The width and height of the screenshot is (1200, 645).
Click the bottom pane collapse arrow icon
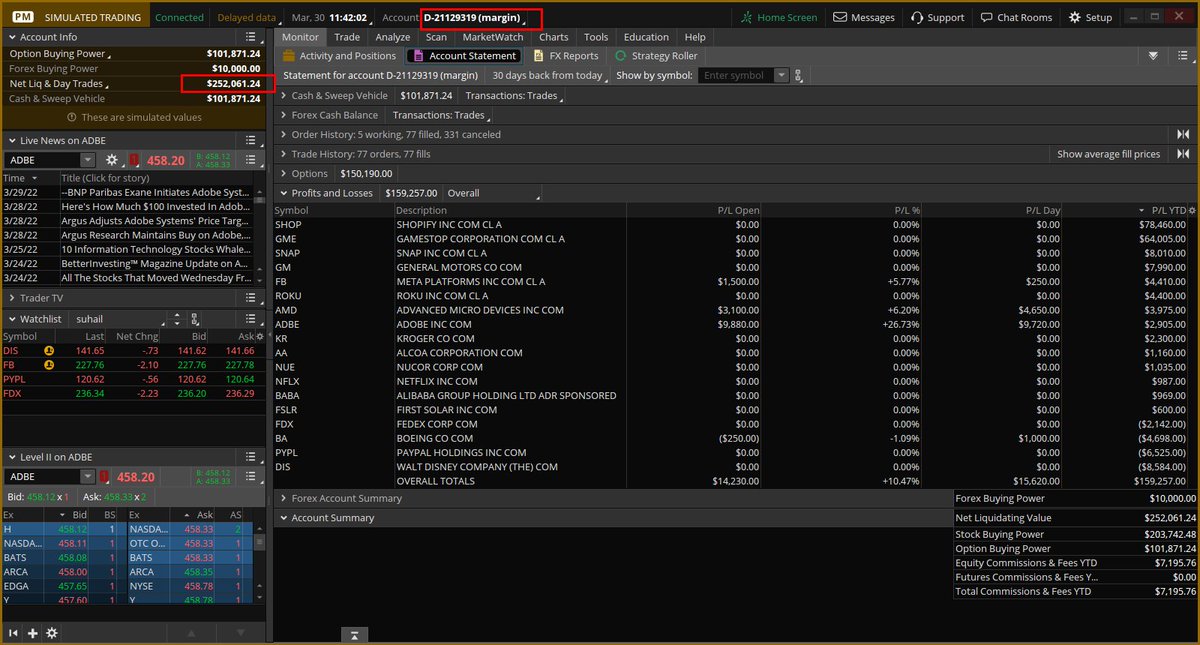354,634
